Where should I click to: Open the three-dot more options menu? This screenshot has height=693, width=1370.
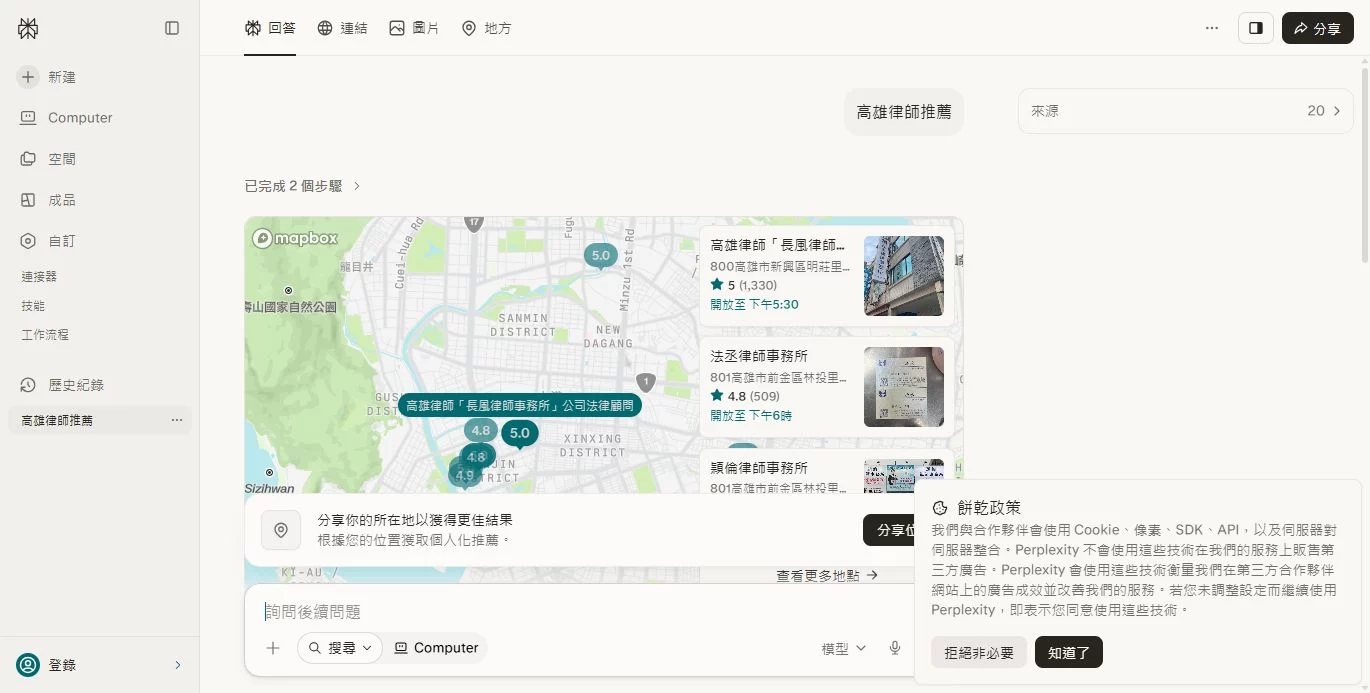pyautogui.click(x=1212, y=28)
